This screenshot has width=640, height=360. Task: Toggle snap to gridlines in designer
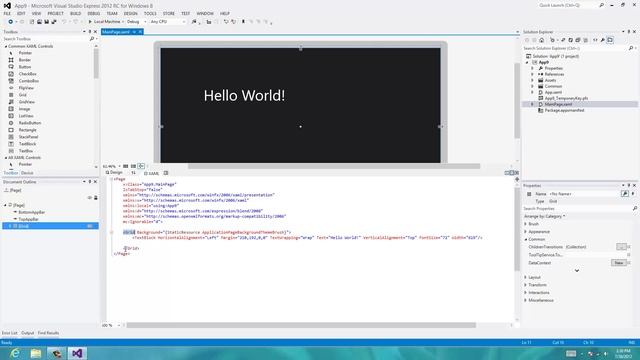133,166
